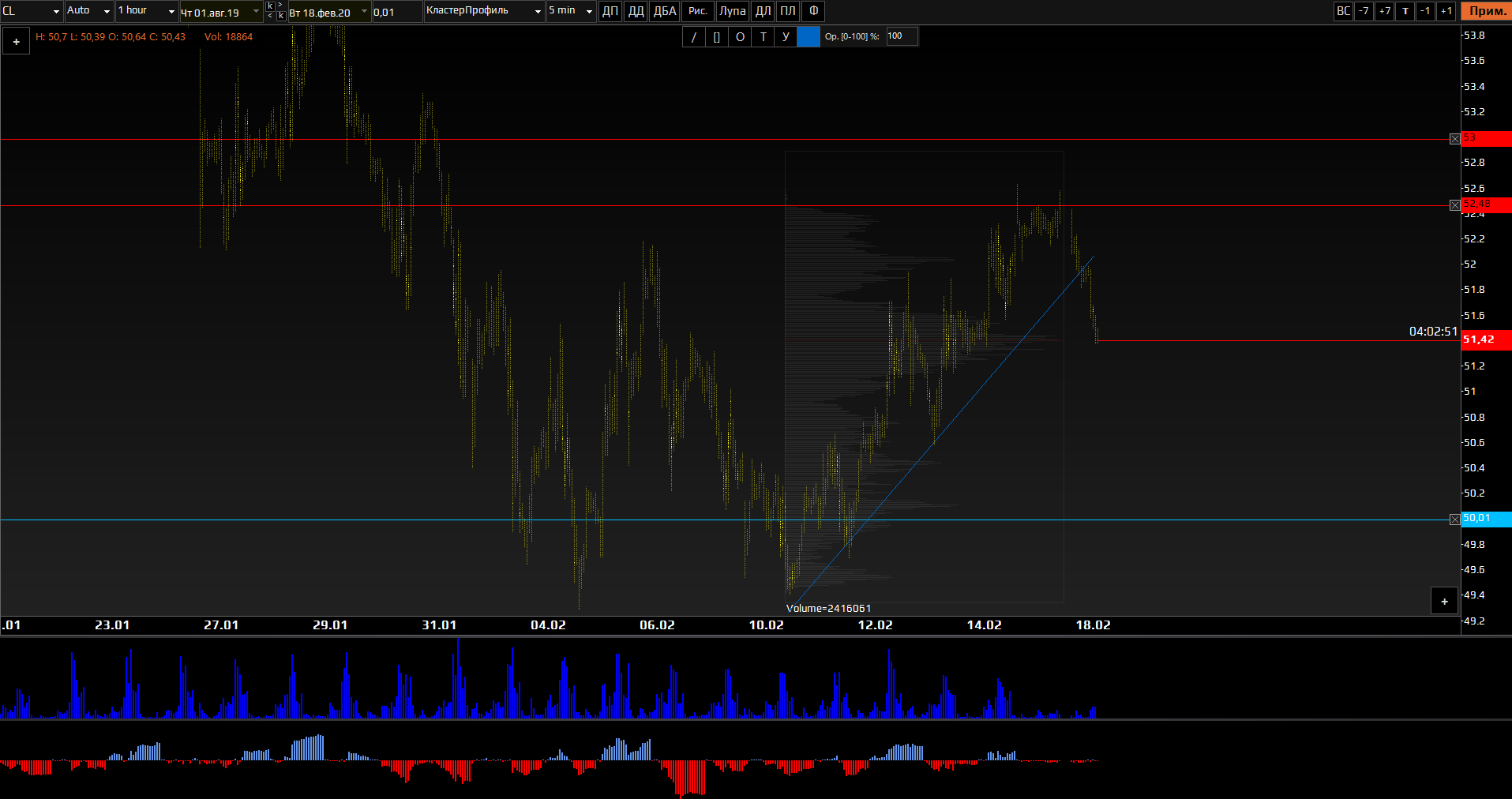Image resolution: width=1512 pixels, height=799 pixels.
Task: Expand the КластерПрофиль chart type dropdown
Action: pyautogui.click(x=538, y=11)
